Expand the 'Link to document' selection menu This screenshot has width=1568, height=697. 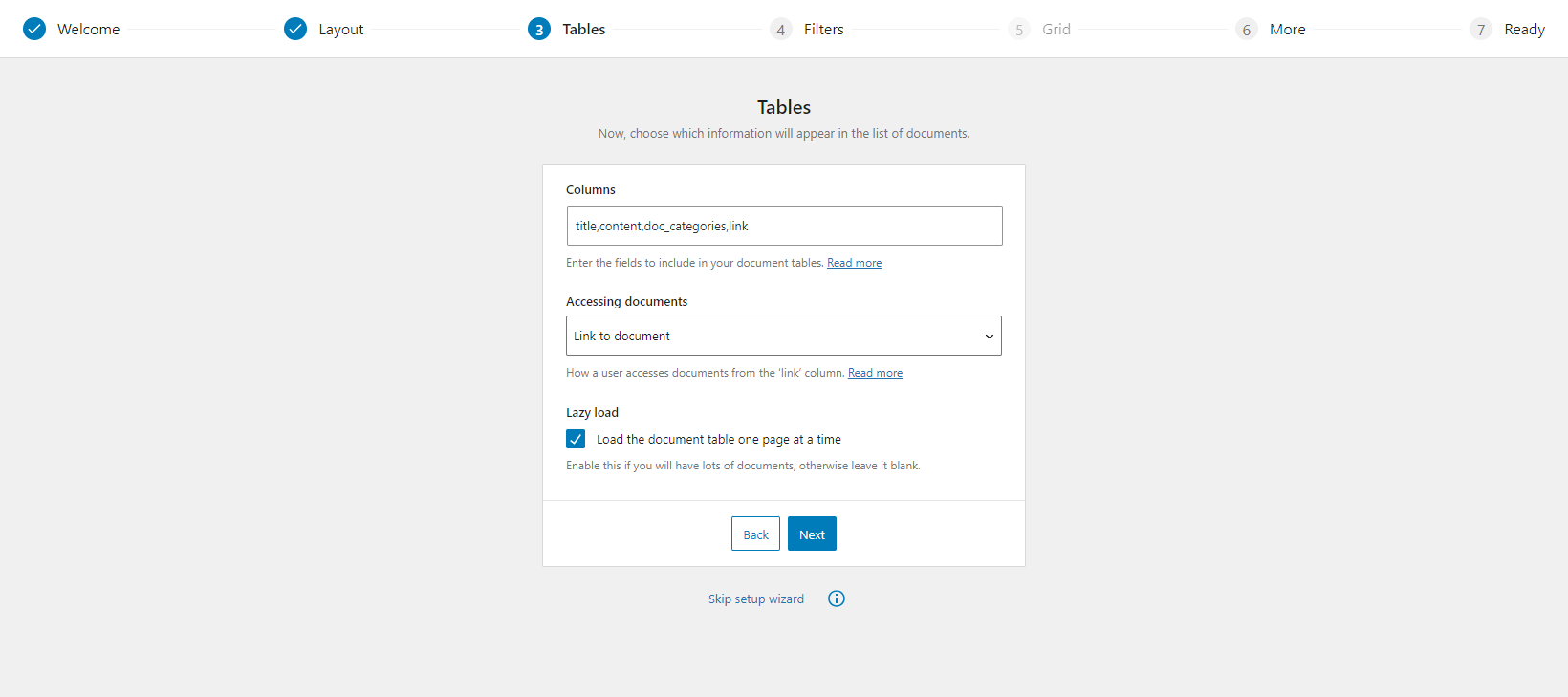[x=783, y=336]
